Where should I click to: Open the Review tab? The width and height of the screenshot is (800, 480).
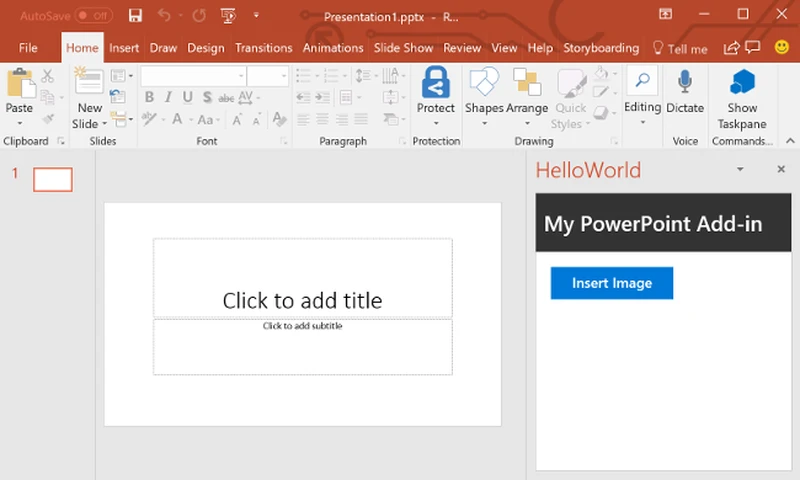(x=462, y=48)
